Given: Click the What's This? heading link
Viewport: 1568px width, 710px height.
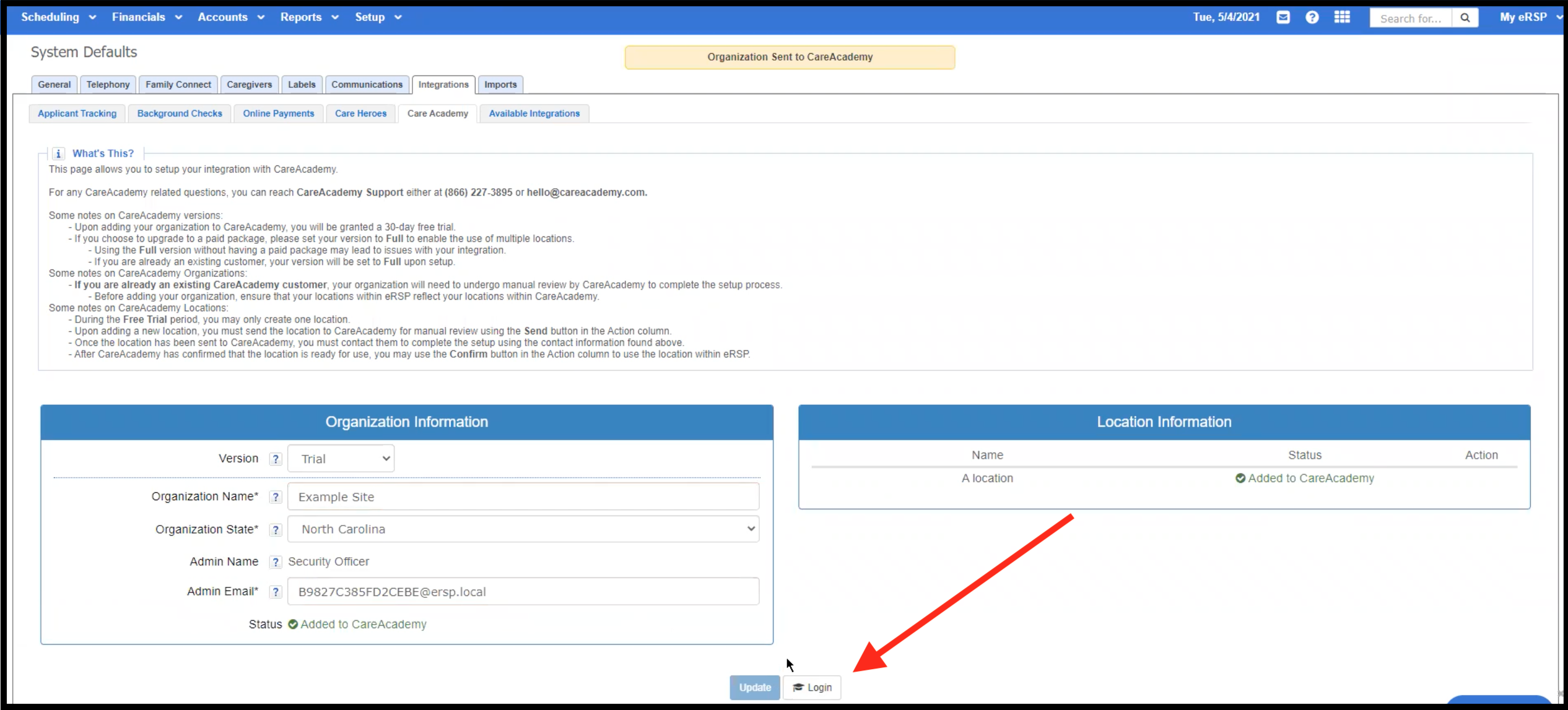Looking at the screenshot, I should click(x=103, y=154).
